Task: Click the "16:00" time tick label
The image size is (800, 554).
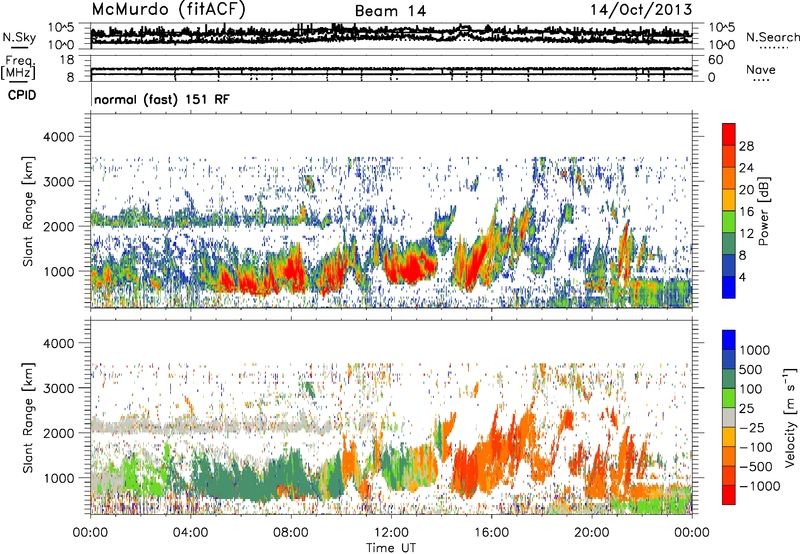Action: coord(491,533)
